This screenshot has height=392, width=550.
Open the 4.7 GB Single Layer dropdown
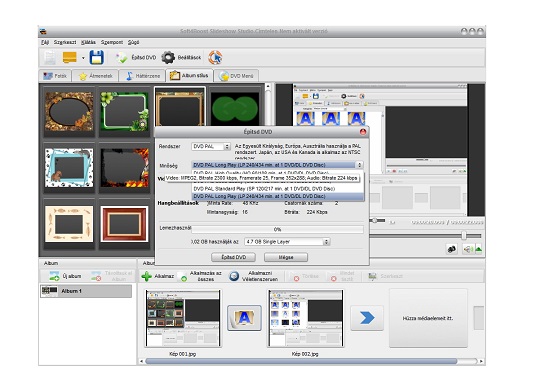point(287,242)
